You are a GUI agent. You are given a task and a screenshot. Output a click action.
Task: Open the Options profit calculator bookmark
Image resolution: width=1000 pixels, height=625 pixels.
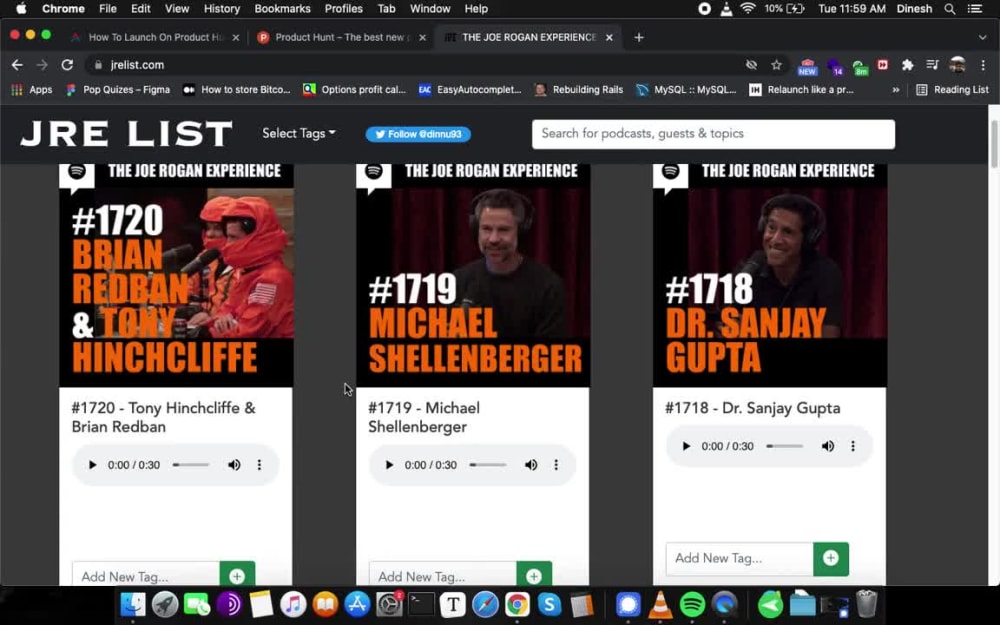pyautogui.click(x=355, y=90)
